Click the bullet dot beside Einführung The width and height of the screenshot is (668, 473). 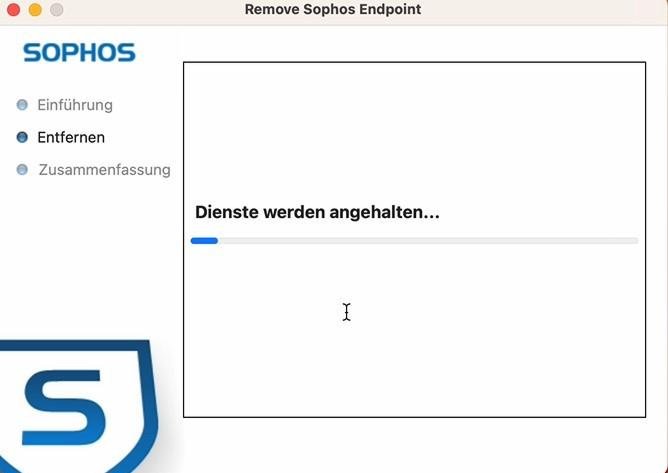click(x=22, y=105)
